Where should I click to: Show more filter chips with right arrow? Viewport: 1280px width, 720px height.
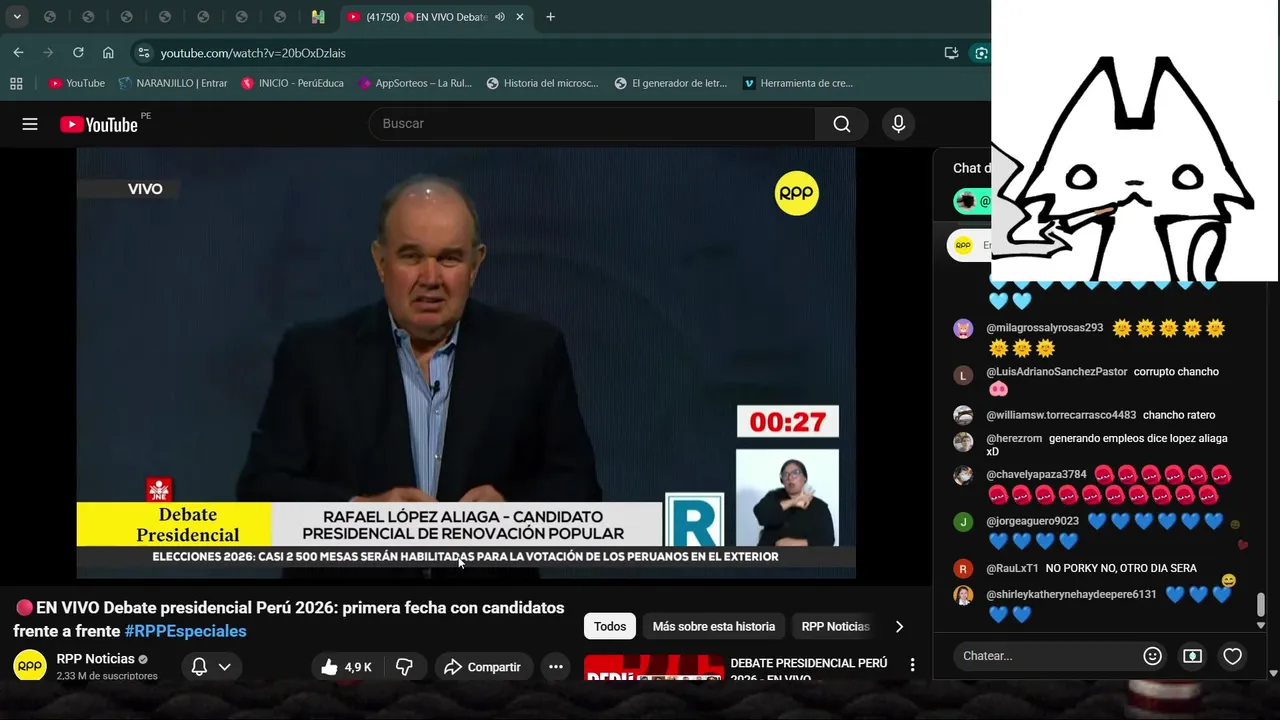(x=899, y=626)
